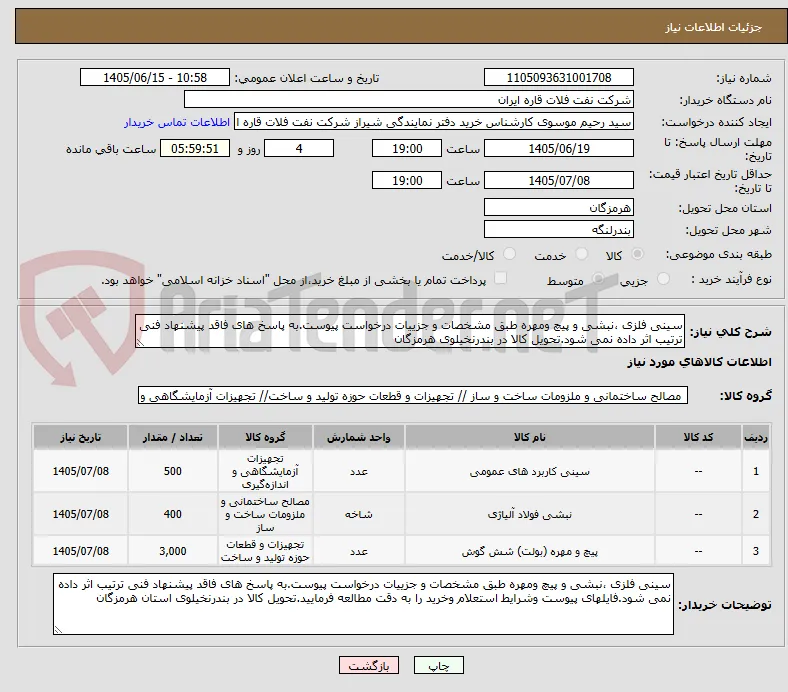Click unit cell شاخه
The image size is (788, 692).
click(x=359, y=514)
